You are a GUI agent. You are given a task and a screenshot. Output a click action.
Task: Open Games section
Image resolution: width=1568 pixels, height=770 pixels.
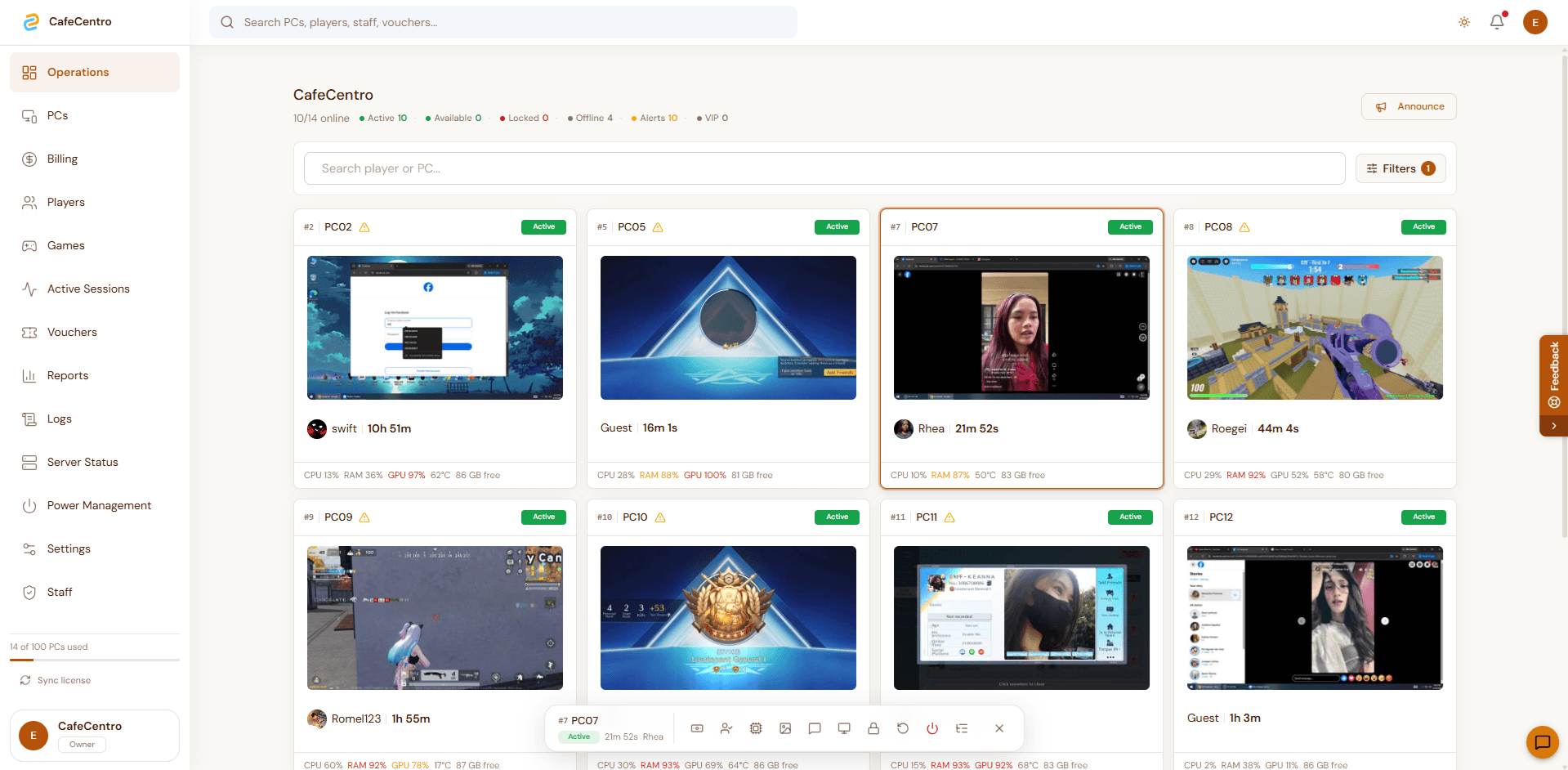click(x=95, y=245)
